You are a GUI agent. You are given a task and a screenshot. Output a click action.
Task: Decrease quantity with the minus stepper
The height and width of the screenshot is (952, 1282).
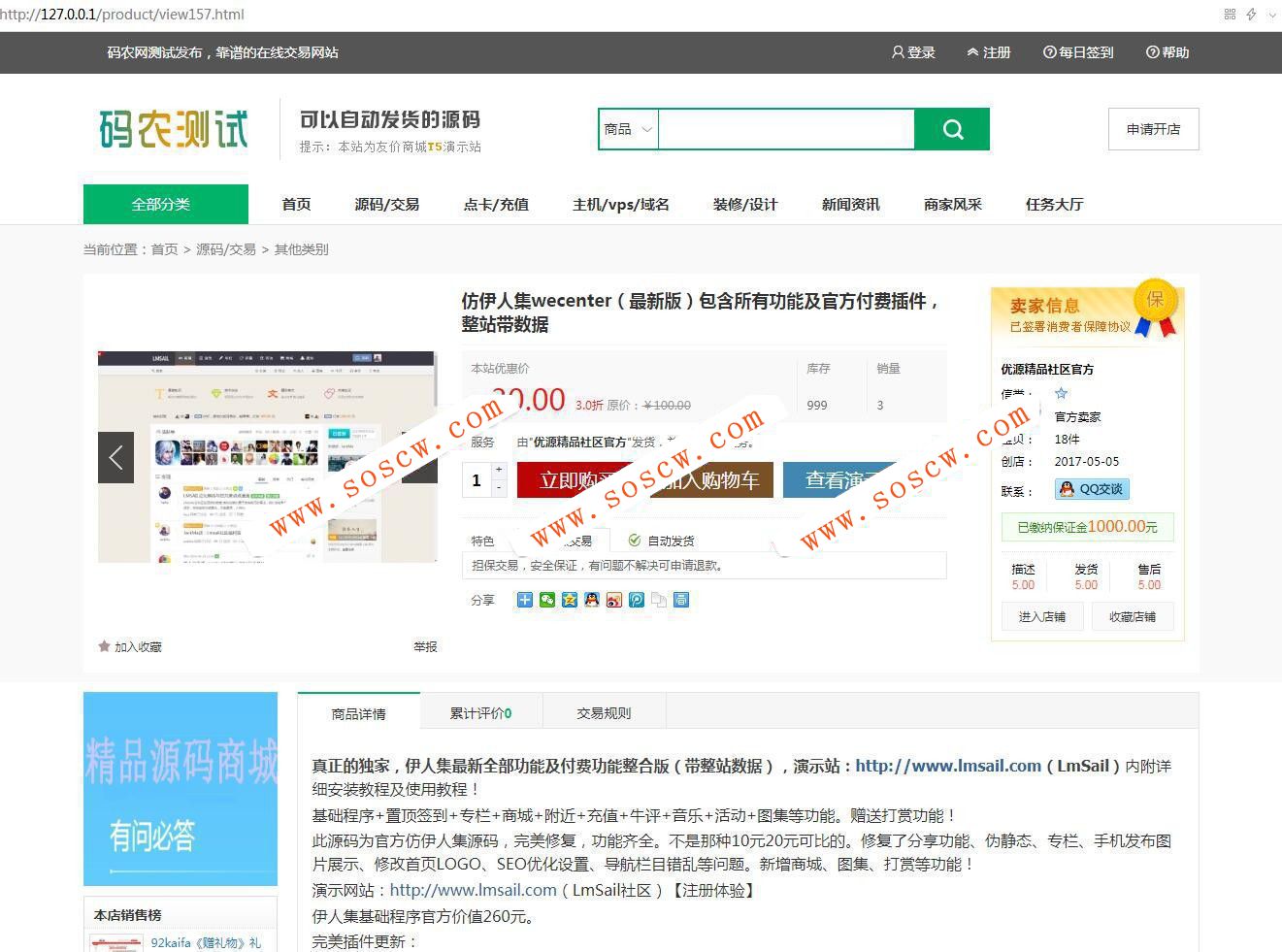tap(499, 488)
